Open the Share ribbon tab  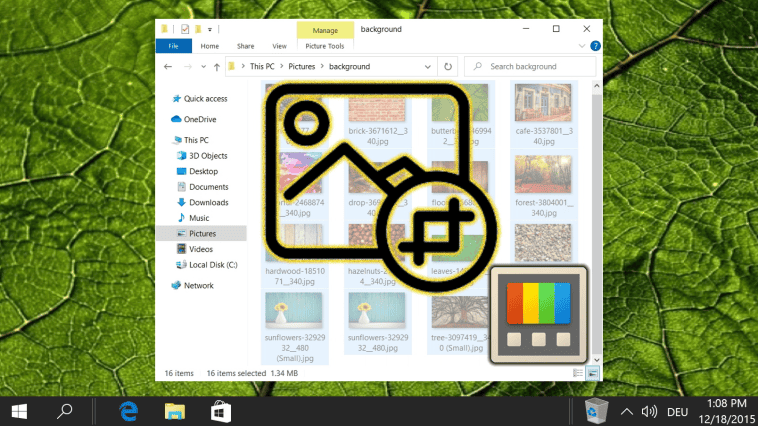coord(245,46)
